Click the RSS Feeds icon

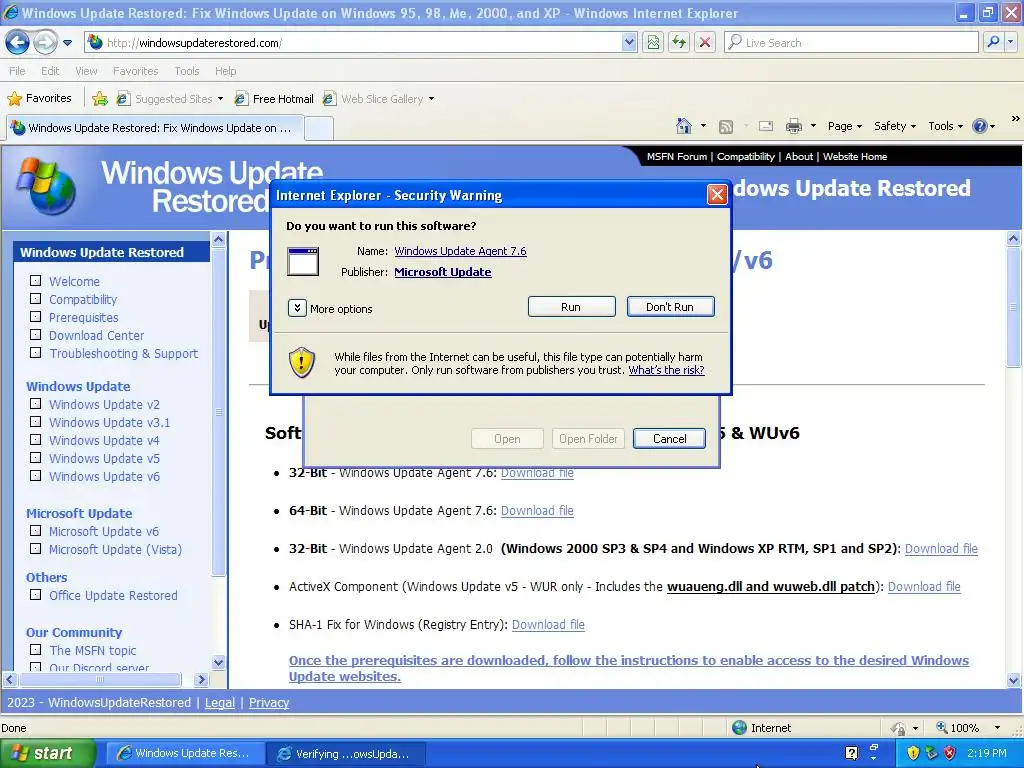click(x=726, y=127)
